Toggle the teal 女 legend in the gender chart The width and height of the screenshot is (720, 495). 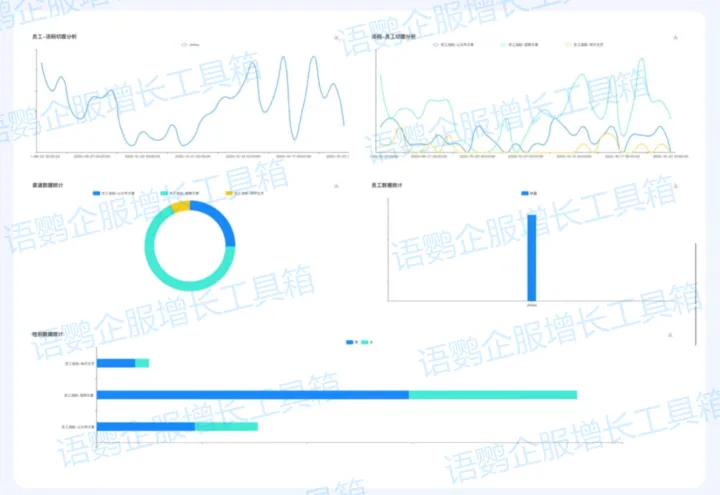(367, 342)
